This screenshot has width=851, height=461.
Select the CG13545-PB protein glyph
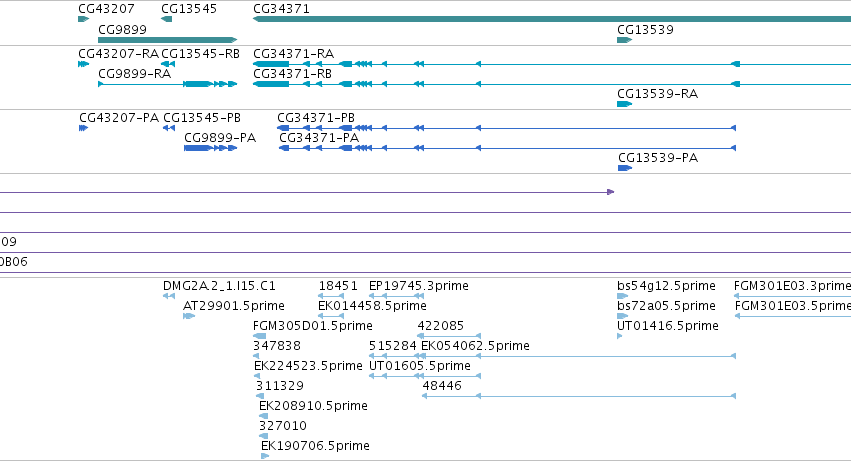(169, 128)
